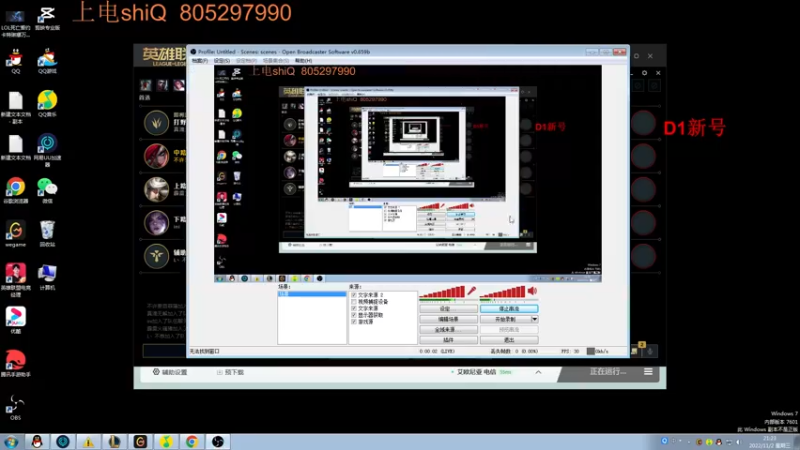Open the yellow warning triangle taskbar icon
The height and width of the screenshot is (450, 800).
tap(89, 441)
